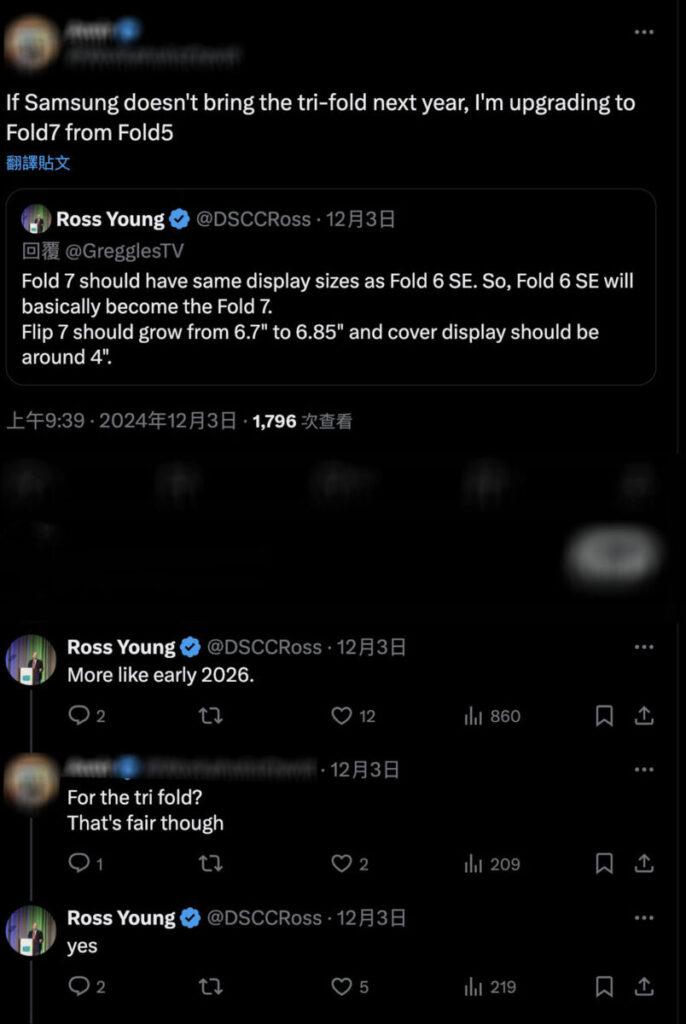Viewport: 686px width, 1024px height.
Task: Bookmark the "yes" reply
Action: pyautogui.click(x=604, y=987)
